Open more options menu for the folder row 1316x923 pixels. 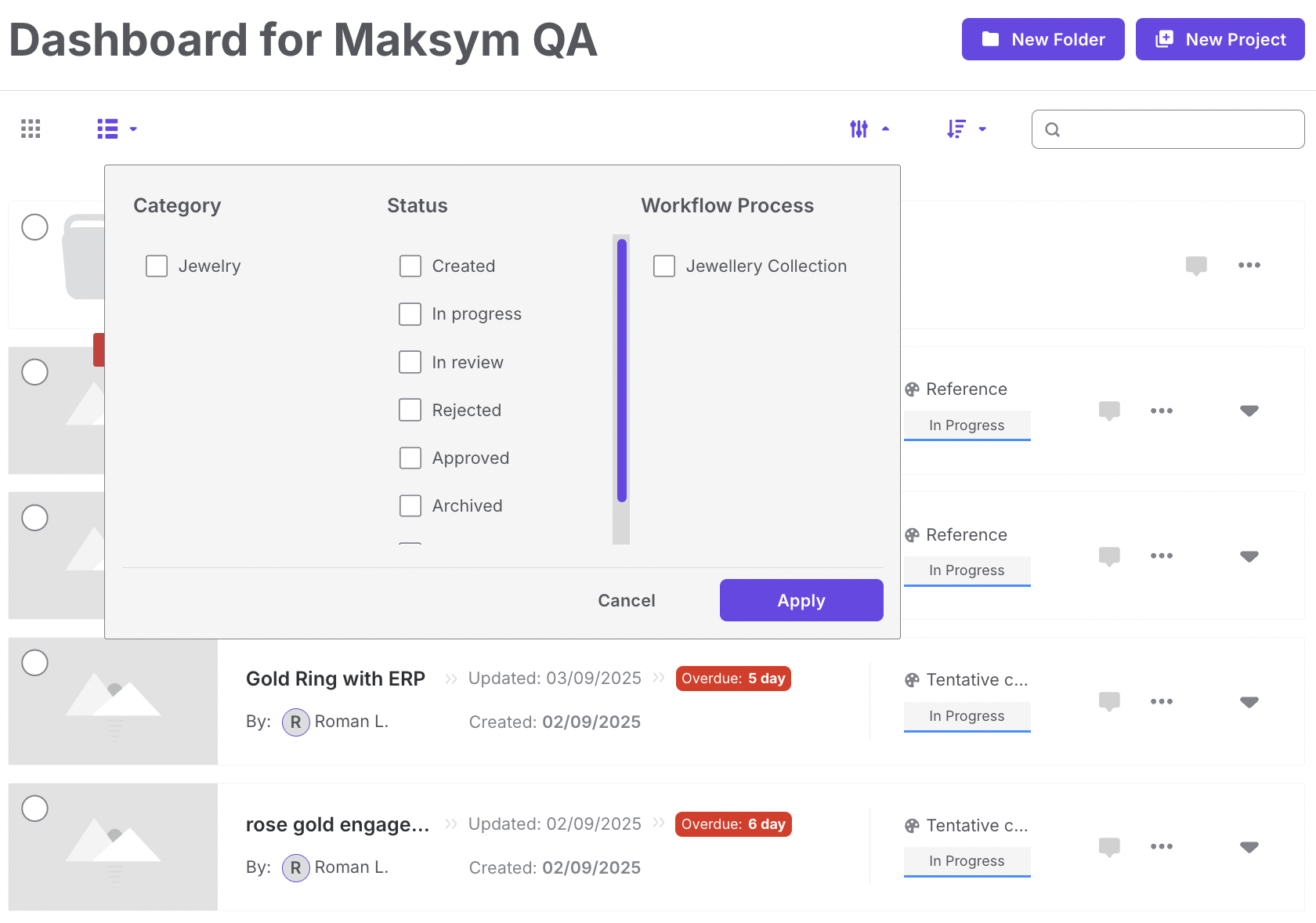(1249, 266)
